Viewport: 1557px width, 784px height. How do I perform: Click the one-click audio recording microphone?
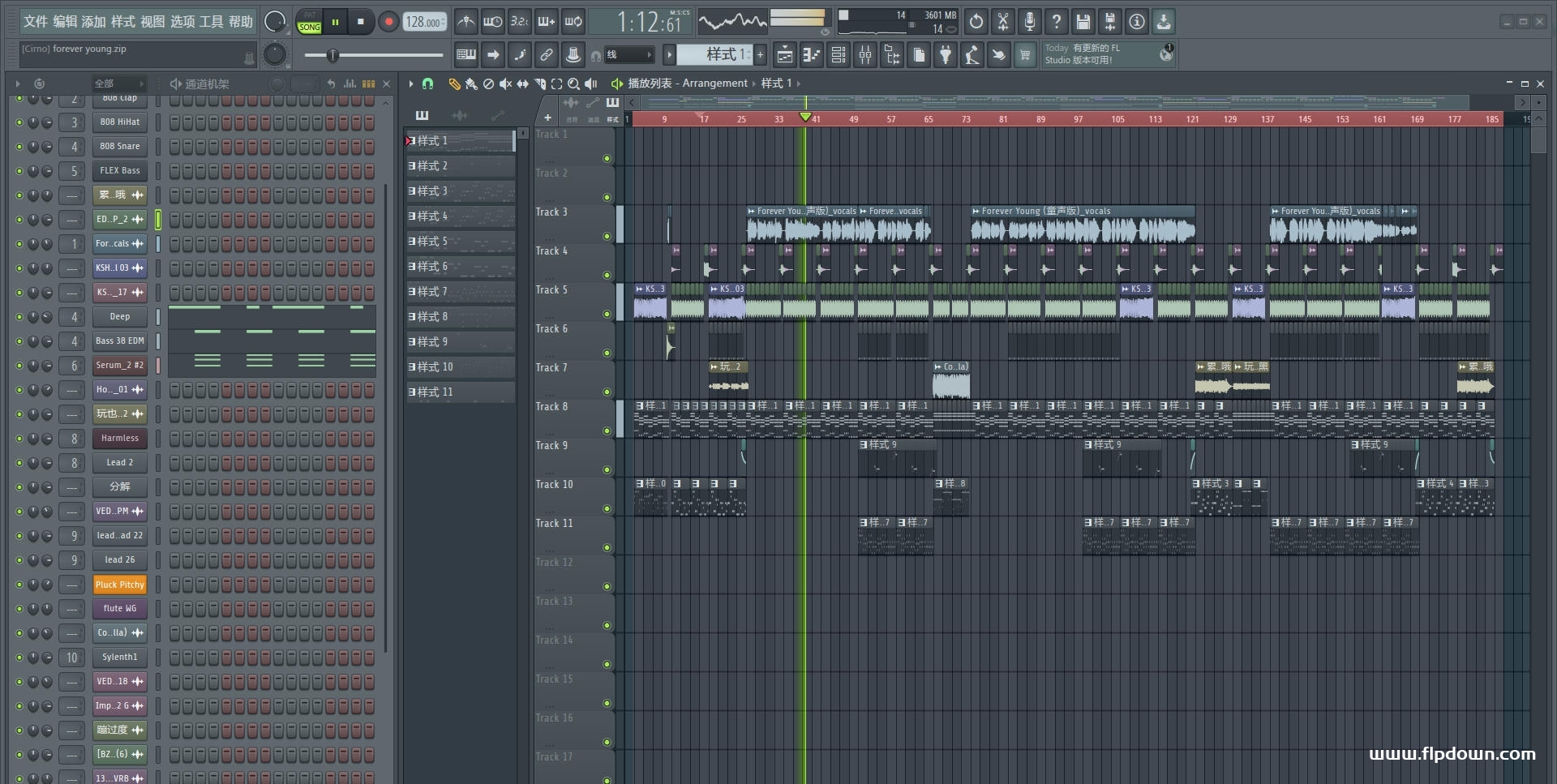tap(1030, 22)
